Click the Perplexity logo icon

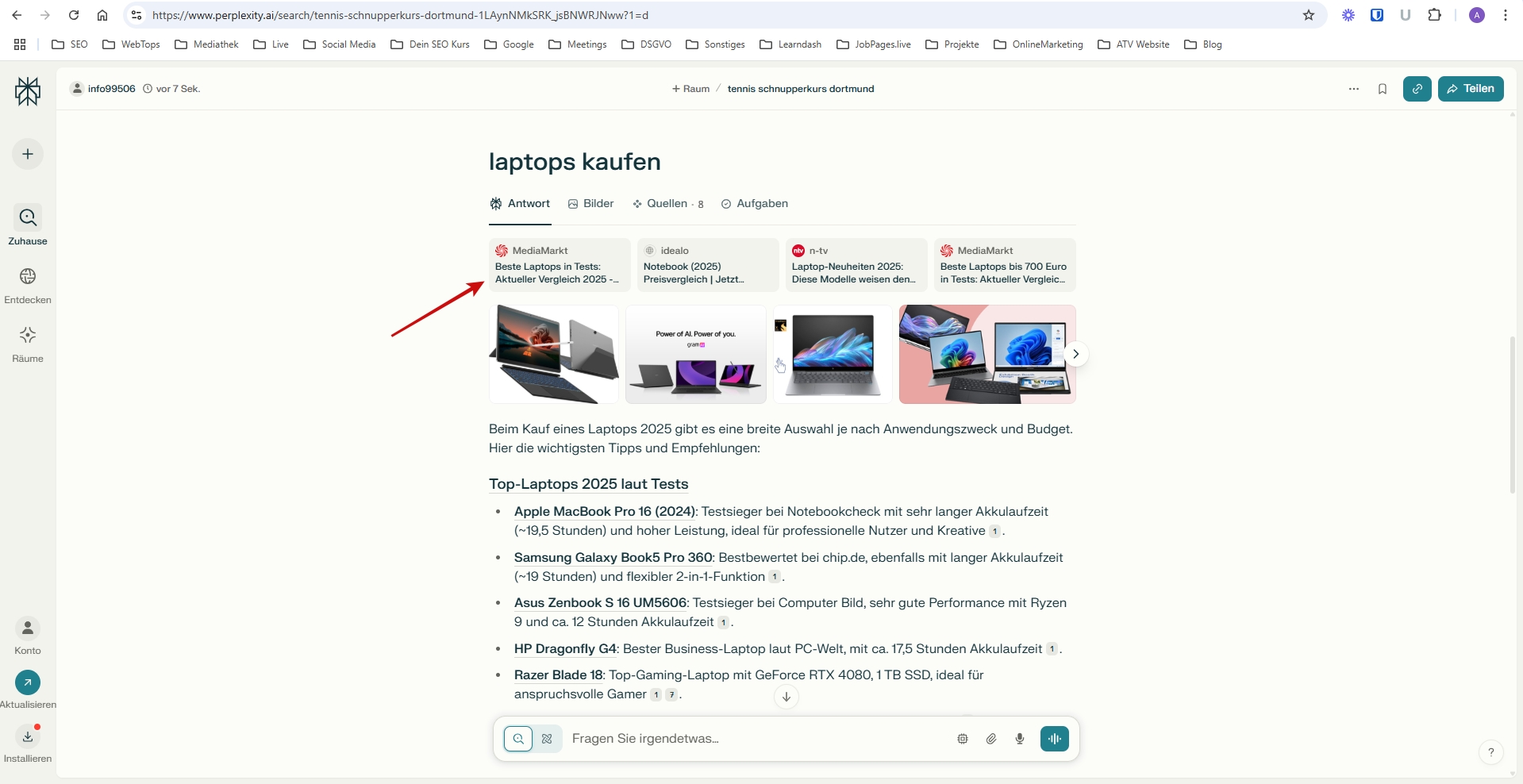(28, 91)
